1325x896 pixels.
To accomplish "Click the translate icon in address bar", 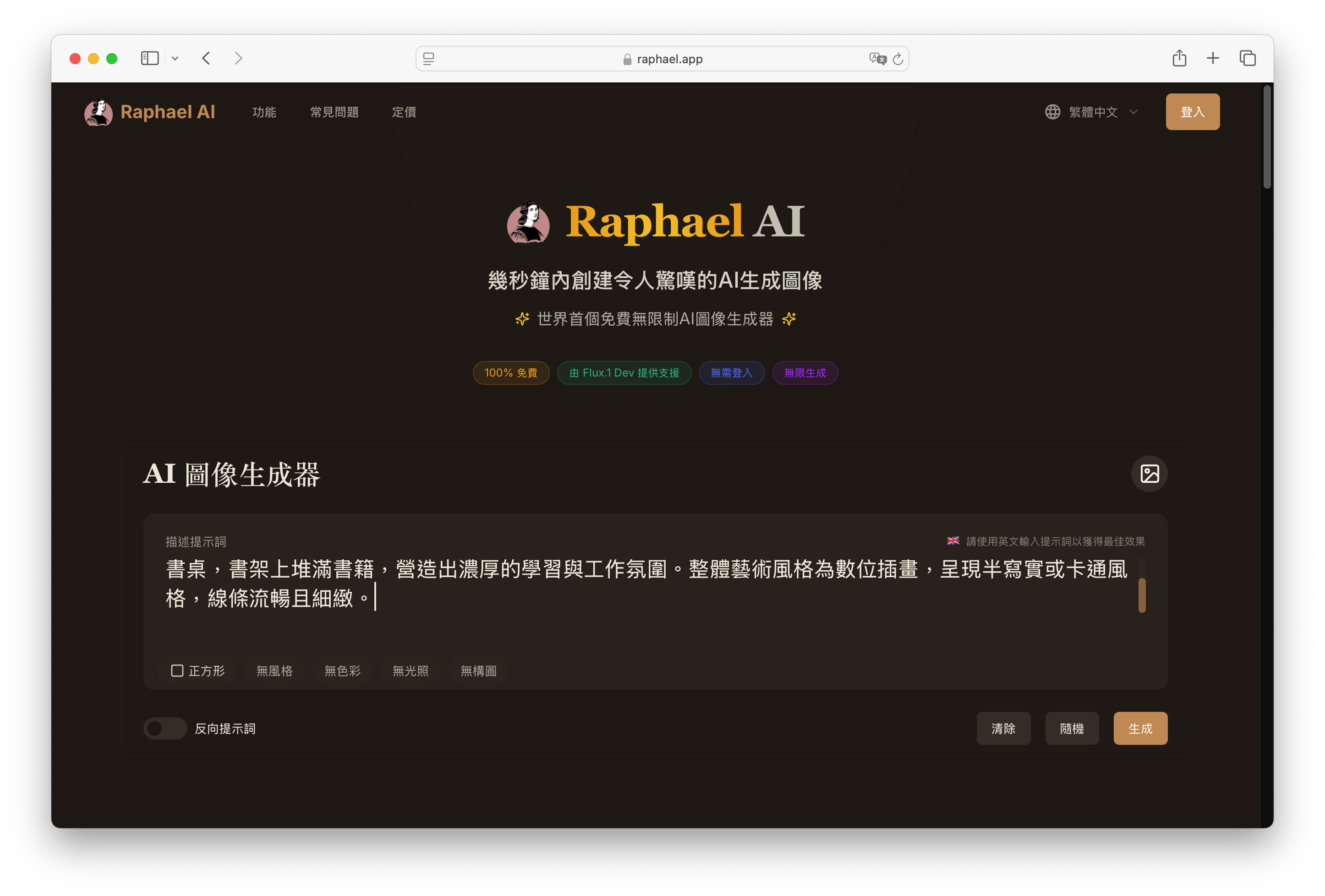I will coord(877,59).
